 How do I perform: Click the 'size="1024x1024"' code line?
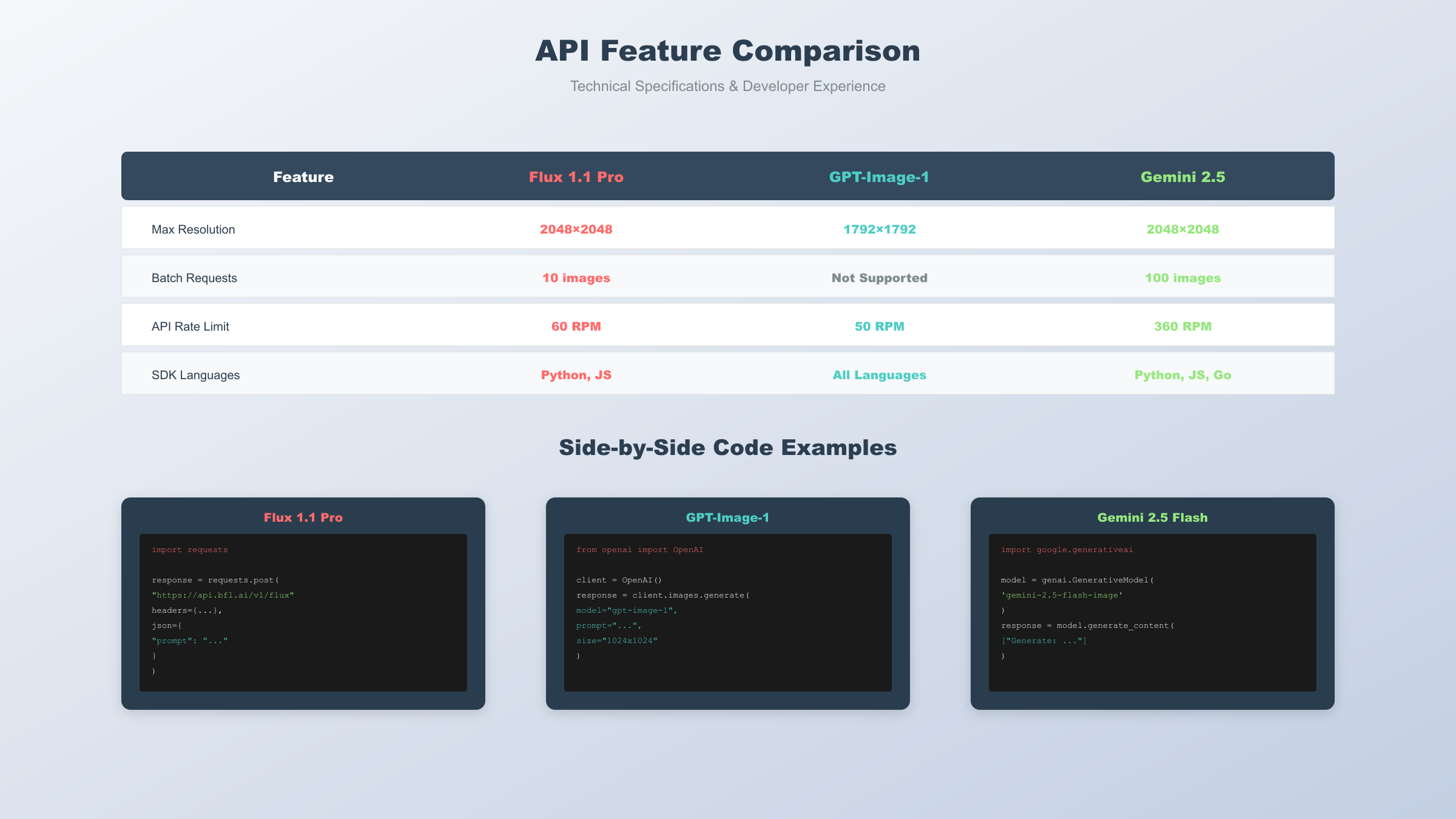(617, 641)
